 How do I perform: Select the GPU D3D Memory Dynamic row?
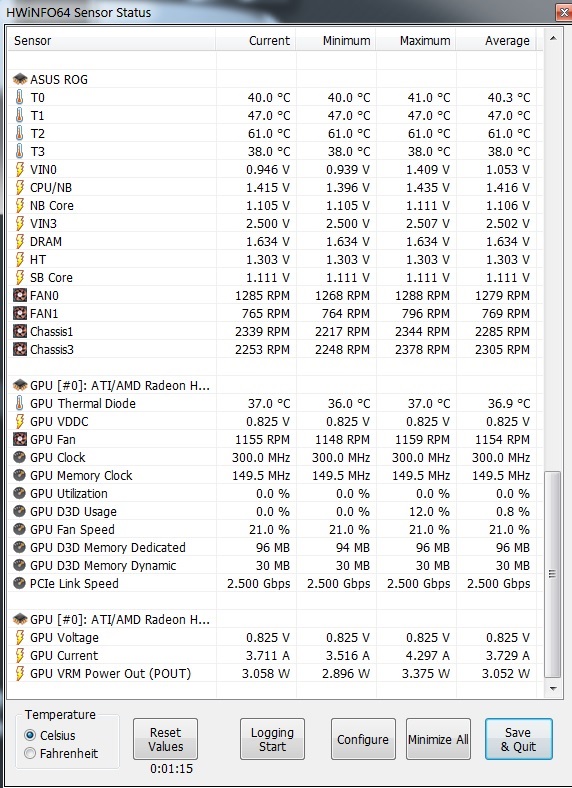pyautogui.click(x=272, y=566)
